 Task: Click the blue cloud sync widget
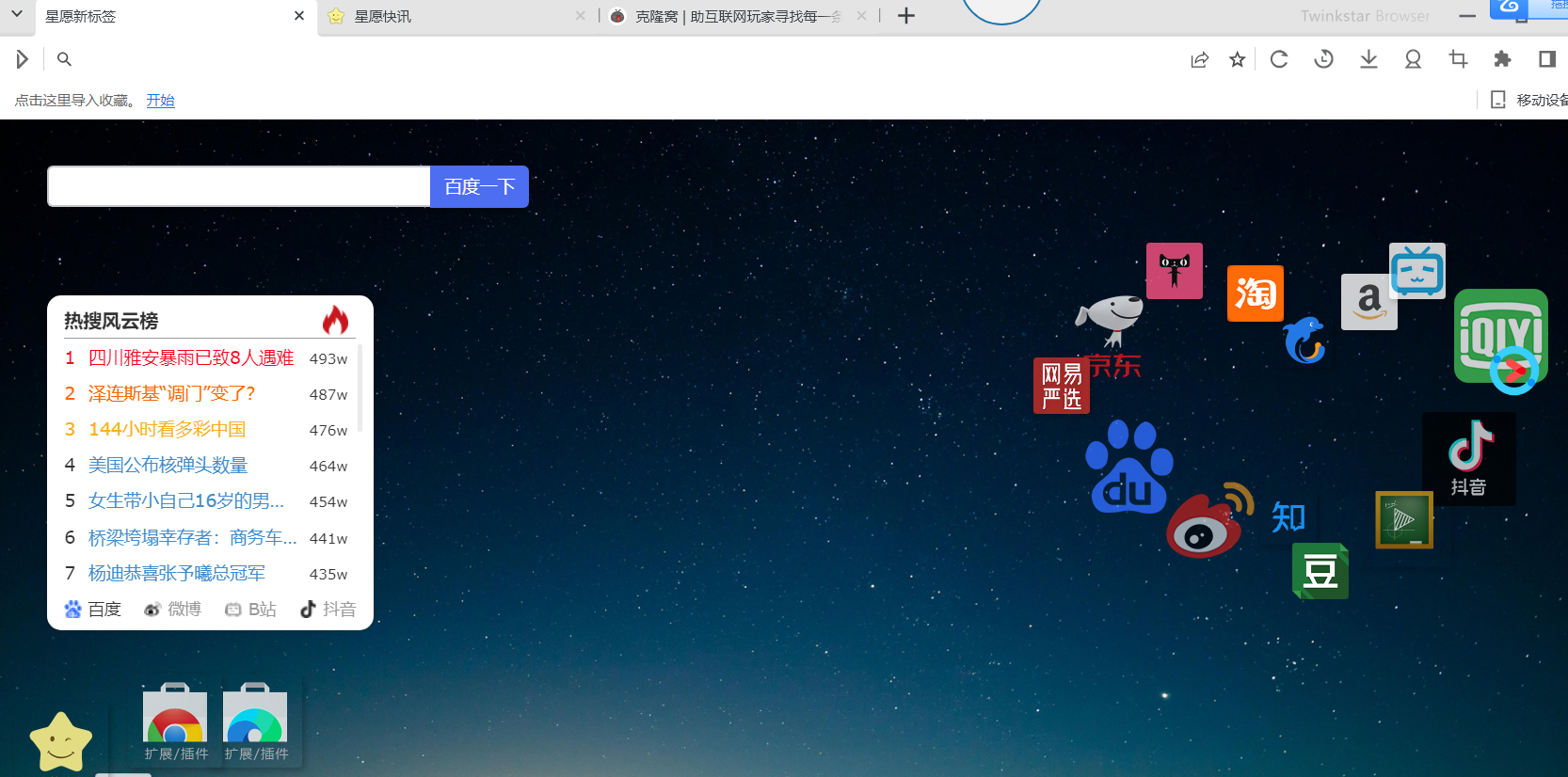point(1528,8)
